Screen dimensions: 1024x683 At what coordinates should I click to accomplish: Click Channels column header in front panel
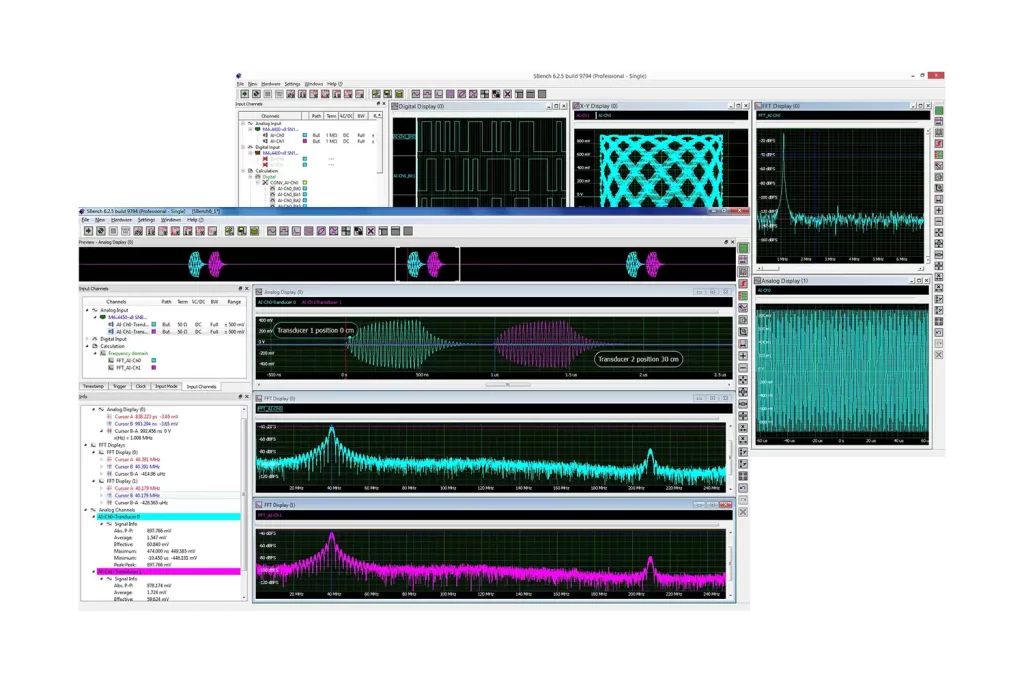click(x=116, y=302)
